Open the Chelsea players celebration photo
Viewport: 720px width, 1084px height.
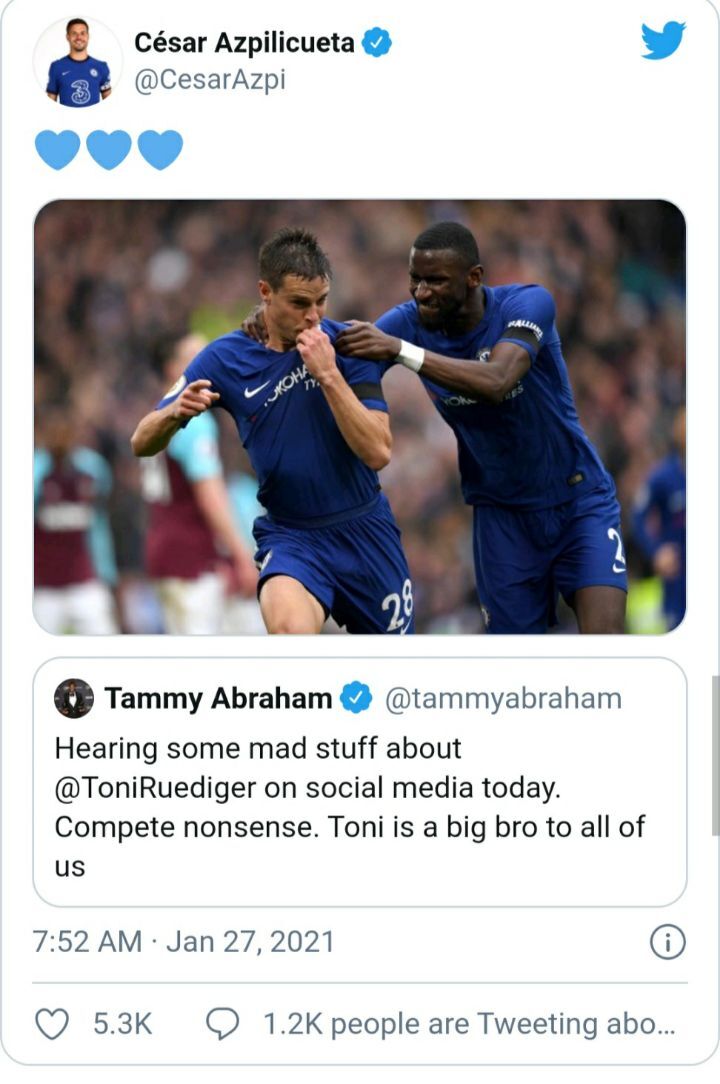coord(360,416)
